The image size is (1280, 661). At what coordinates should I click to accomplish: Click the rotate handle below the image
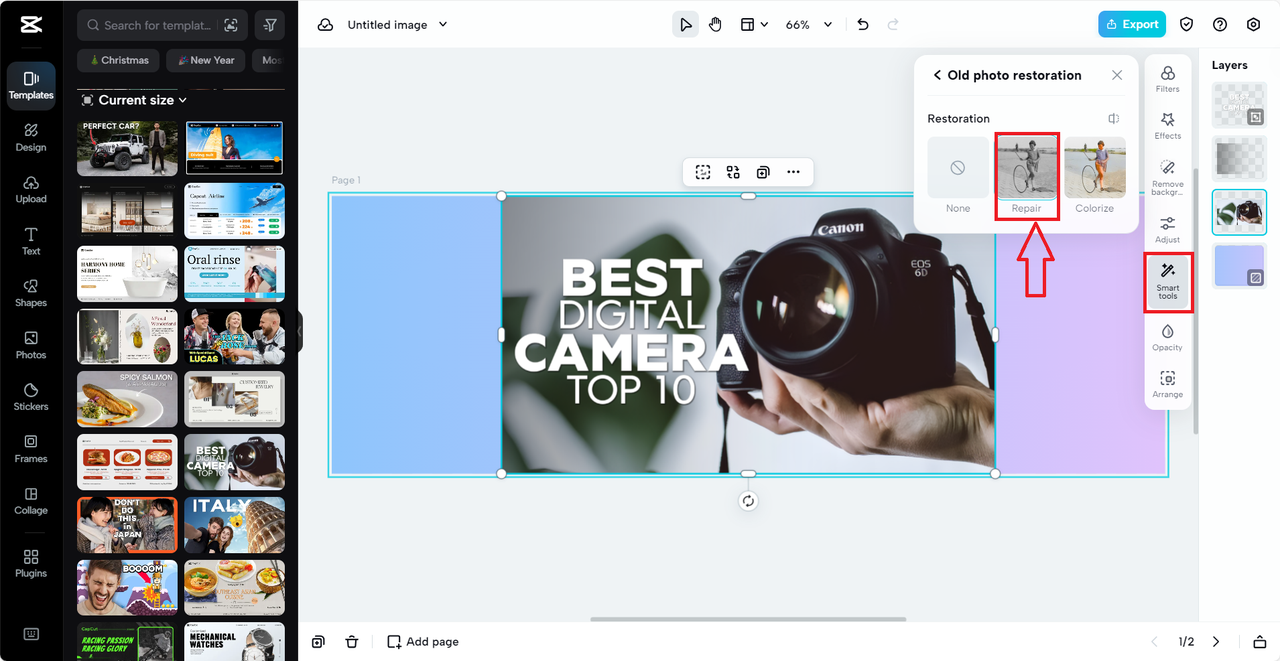(748, 501)
